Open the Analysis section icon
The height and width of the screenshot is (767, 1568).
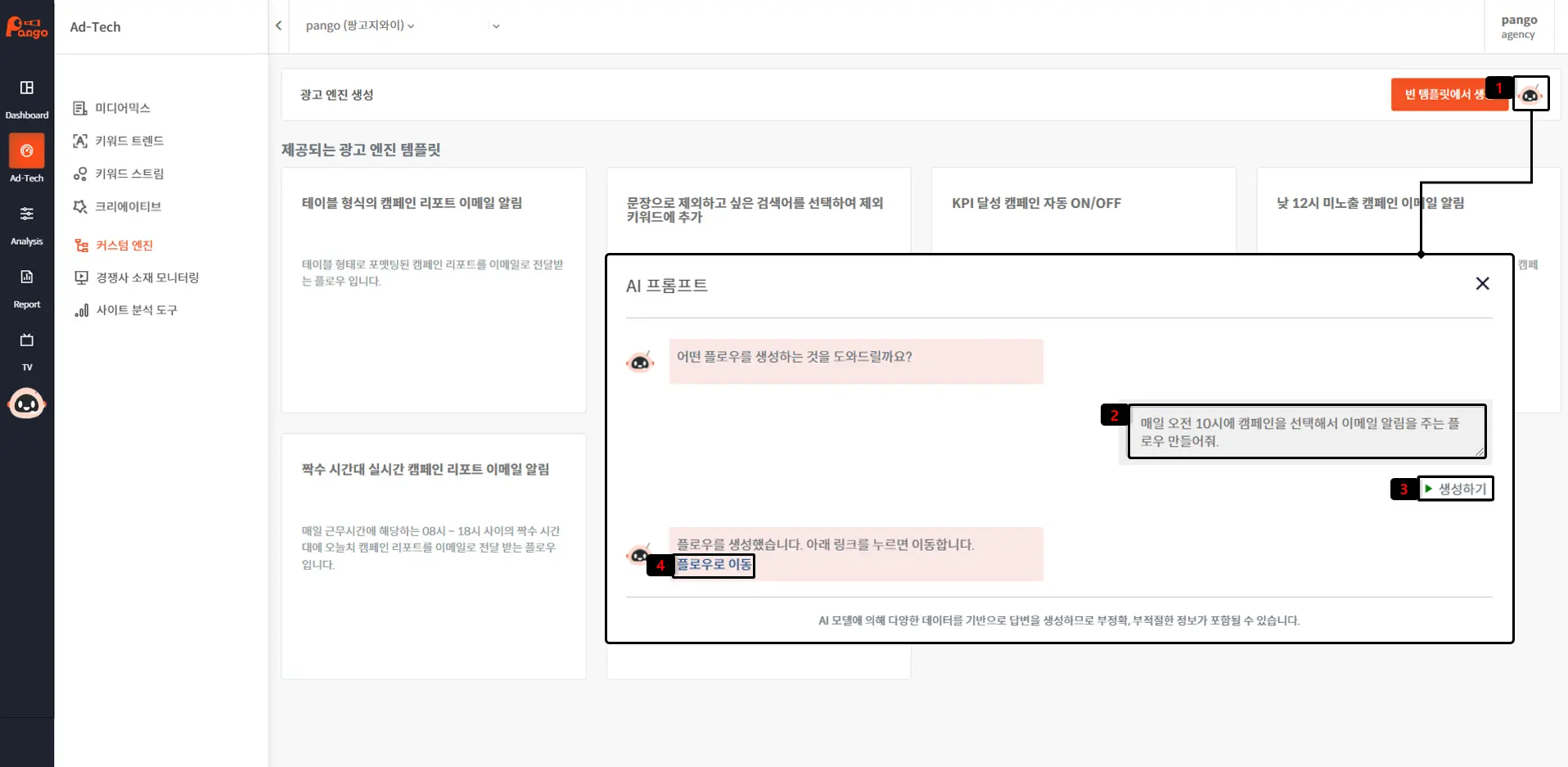tap(27, 214)
